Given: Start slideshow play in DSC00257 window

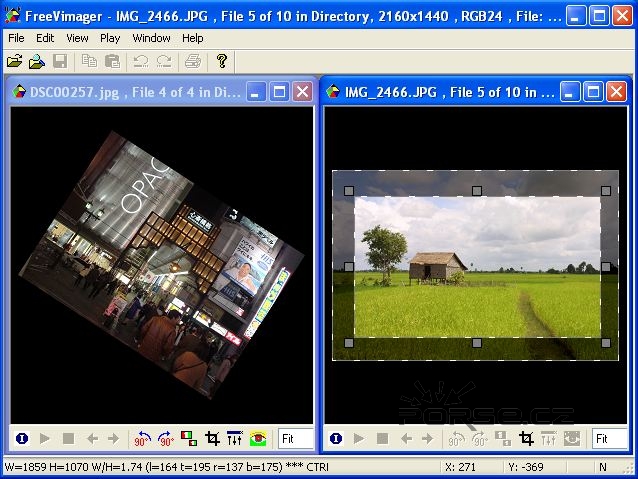Looking at the screenshot, I should pyautogui.click(x=45, y=439).
